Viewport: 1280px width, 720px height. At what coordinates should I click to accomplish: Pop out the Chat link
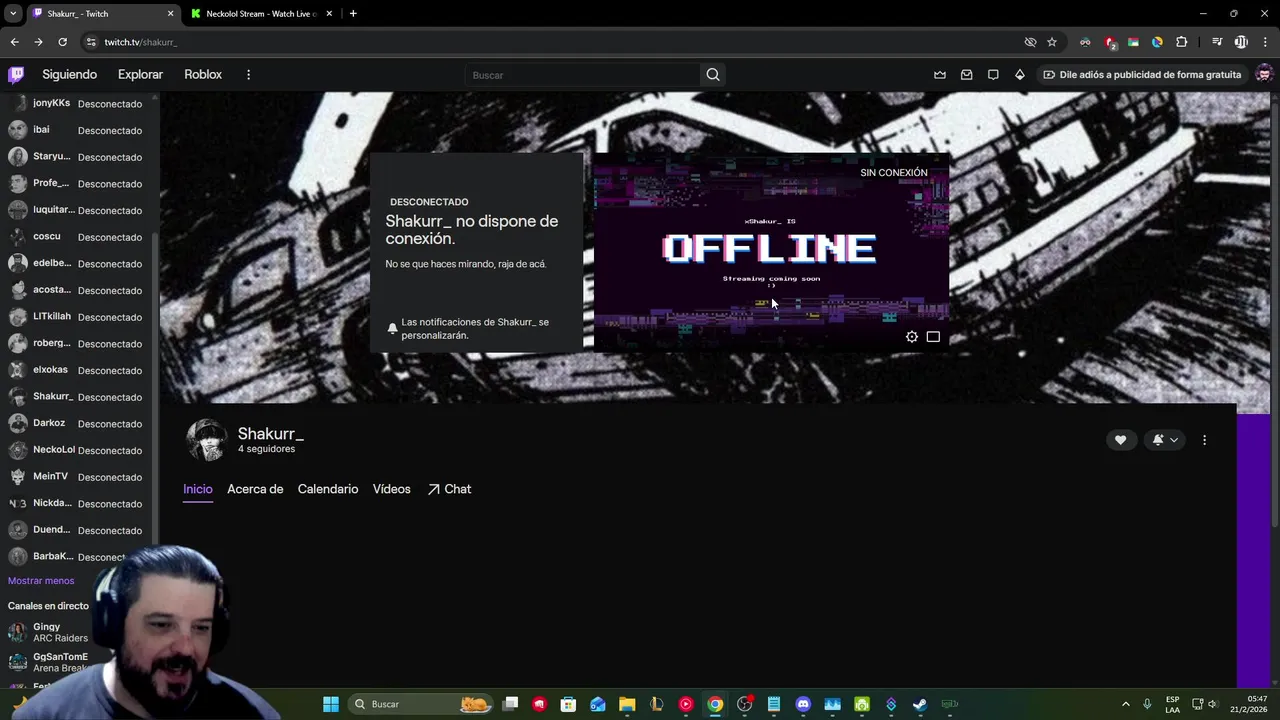click(449, 489)
